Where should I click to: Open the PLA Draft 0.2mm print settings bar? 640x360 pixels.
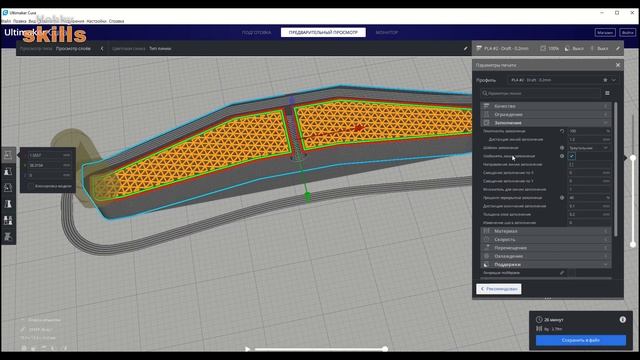547,48
